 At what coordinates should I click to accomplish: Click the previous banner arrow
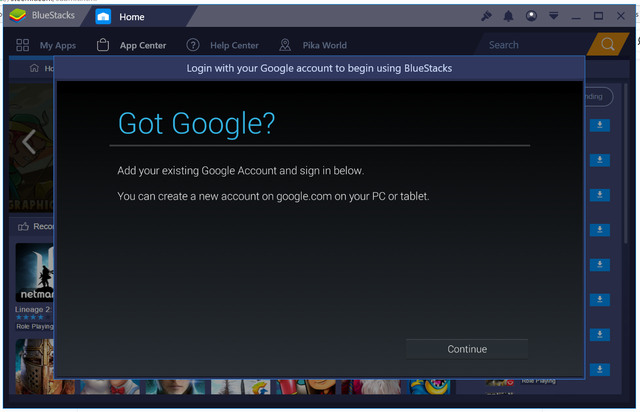[29, 142]
